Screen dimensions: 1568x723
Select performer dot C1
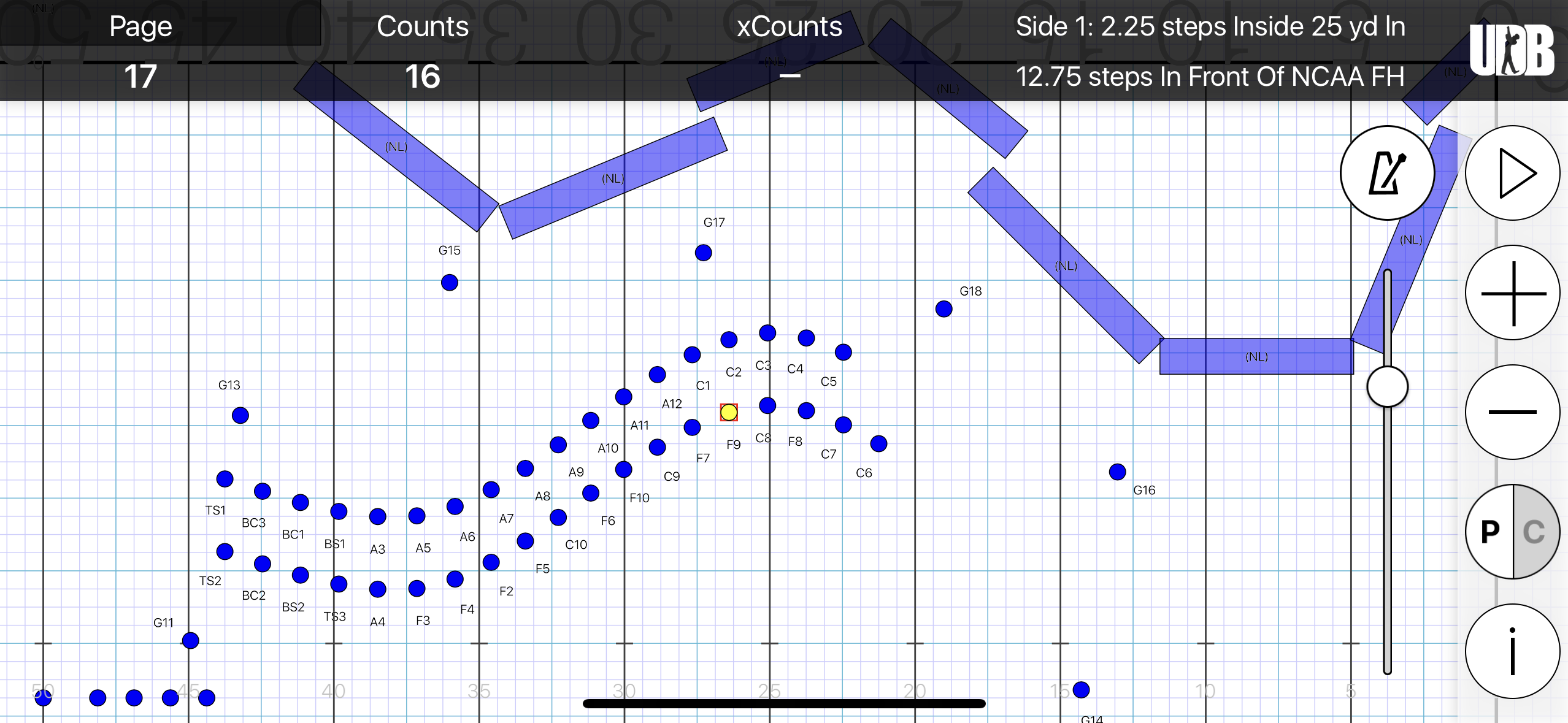(692, 354)
